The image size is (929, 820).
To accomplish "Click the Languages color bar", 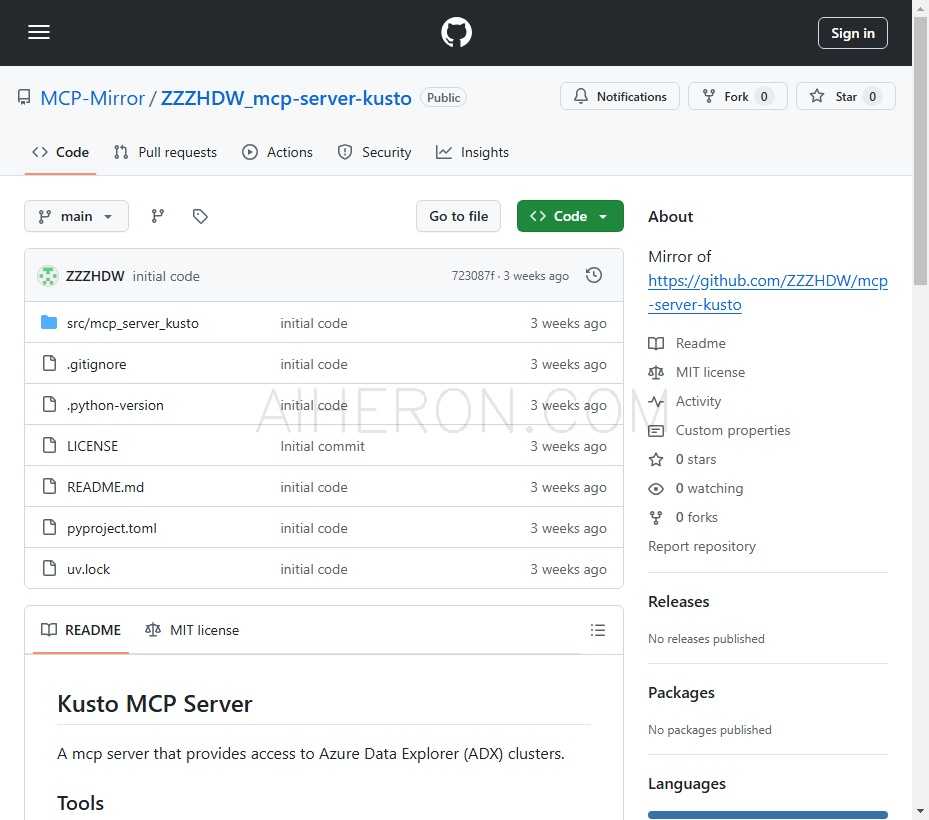I will click(768, 815).
